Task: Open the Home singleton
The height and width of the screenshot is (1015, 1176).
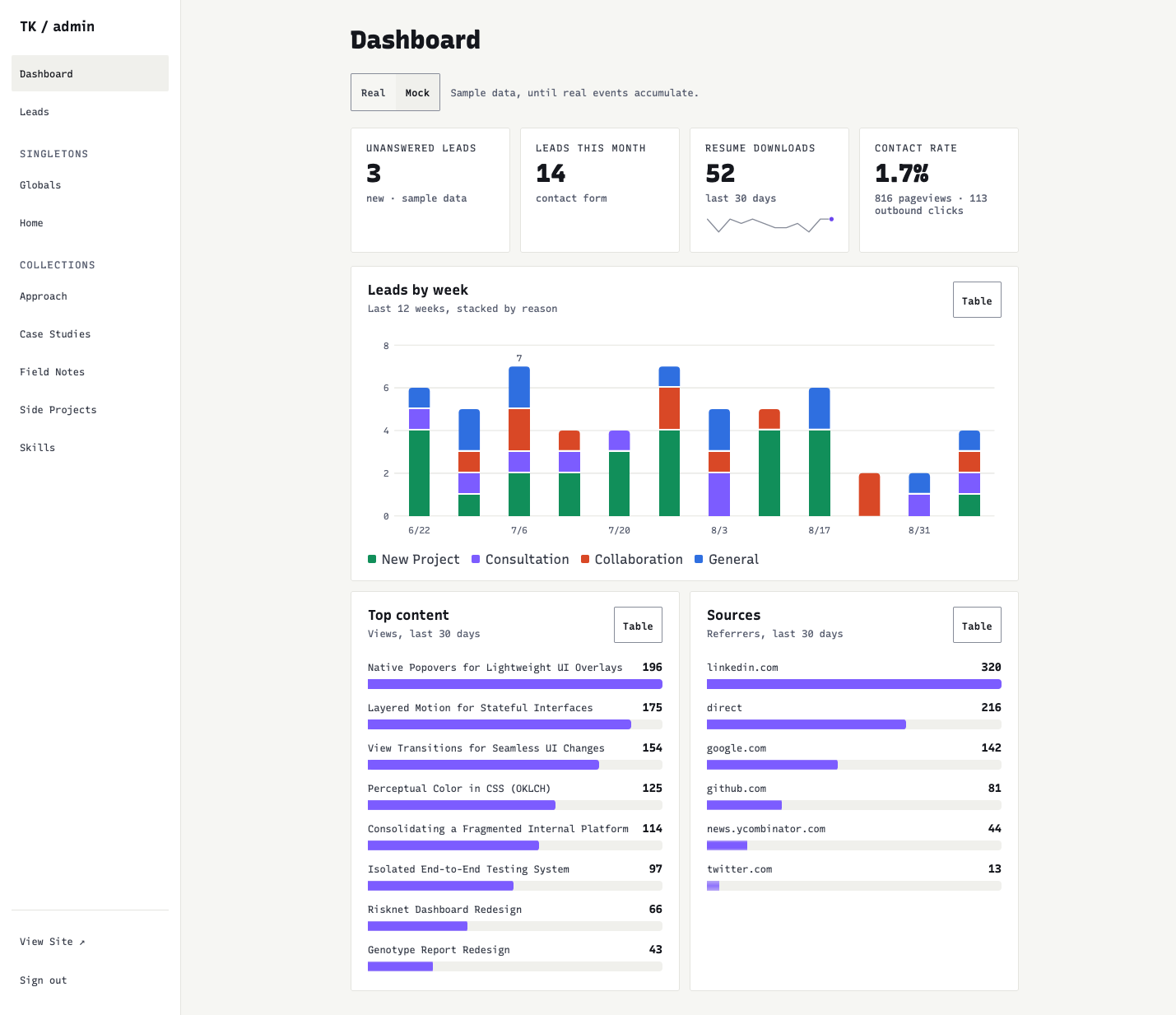Action: point(90,222)
